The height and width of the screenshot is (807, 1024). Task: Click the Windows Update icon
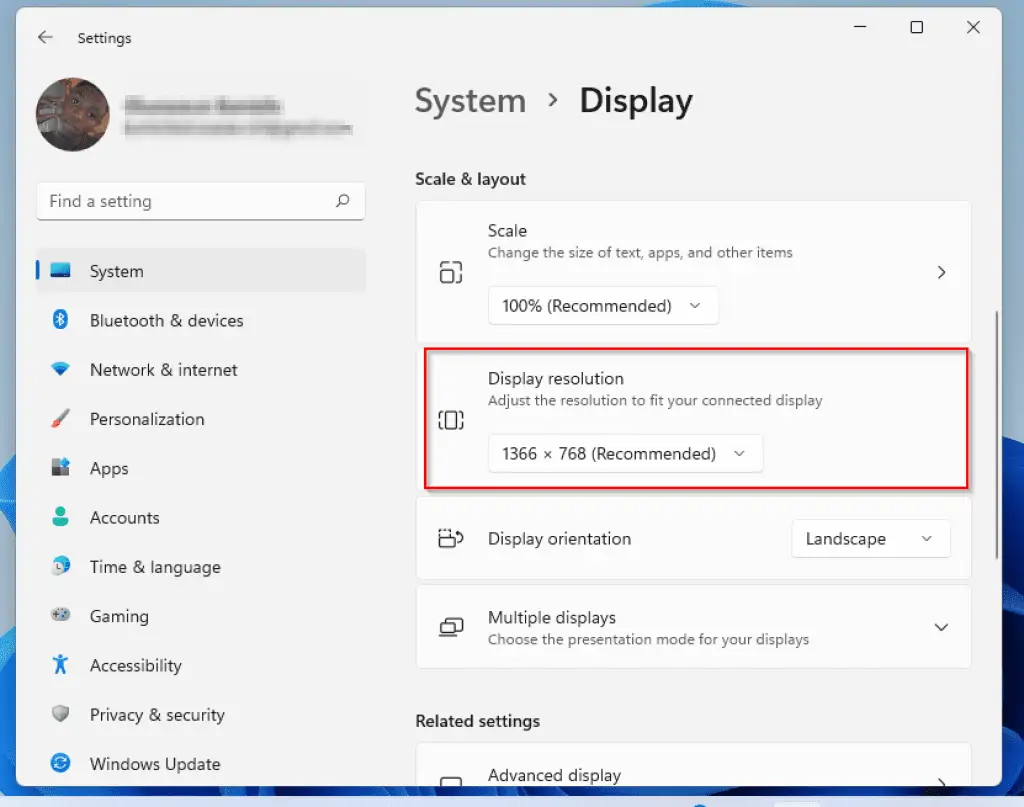[x=61, y=763]
